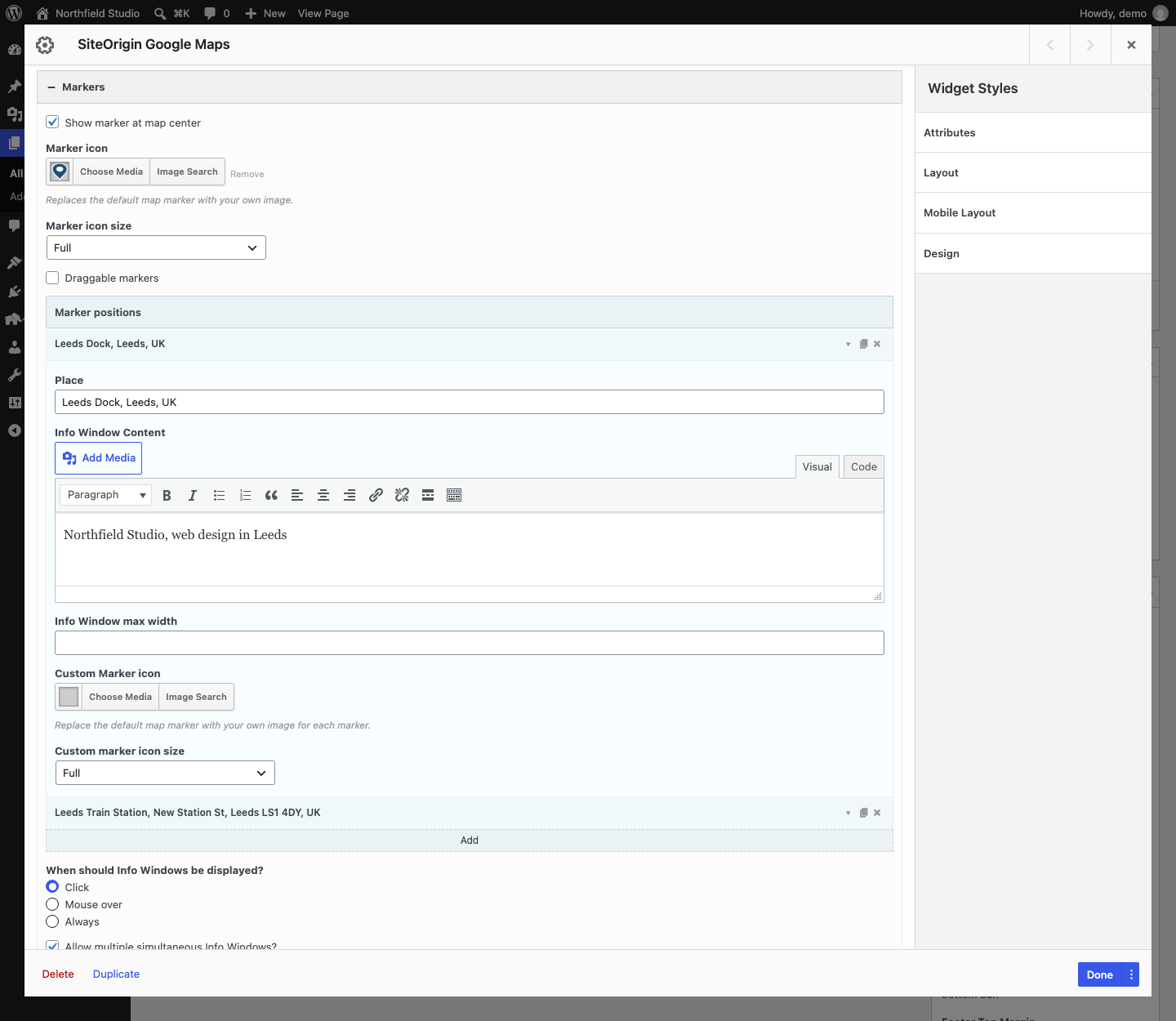Viewport: 1176px width, 1021px height.
Task: Click Choose Media for Marker icon
Action: click(112, 172)
